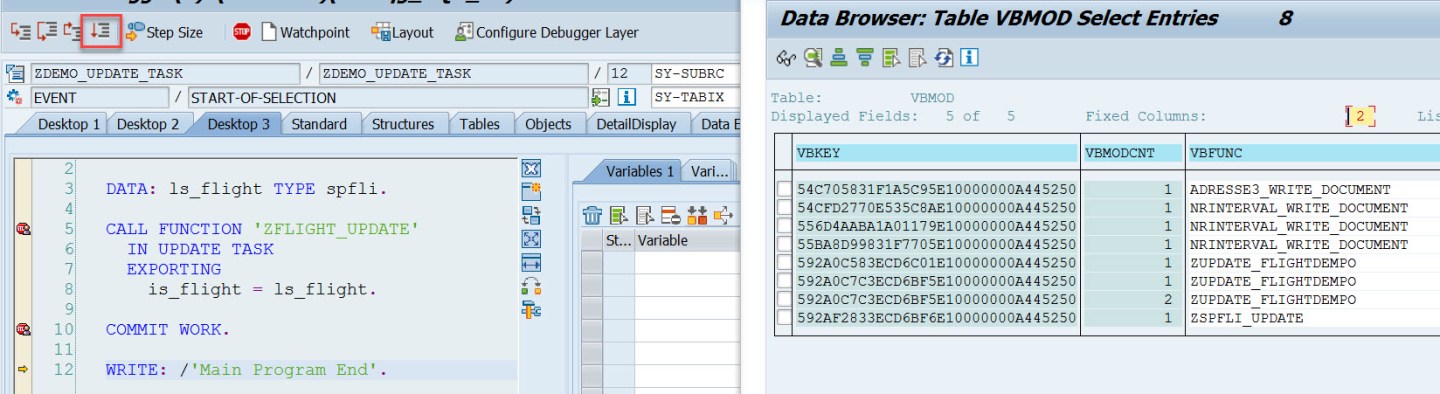
Task: Switch to the Desktop 1 tab
Action: [68, 124]
